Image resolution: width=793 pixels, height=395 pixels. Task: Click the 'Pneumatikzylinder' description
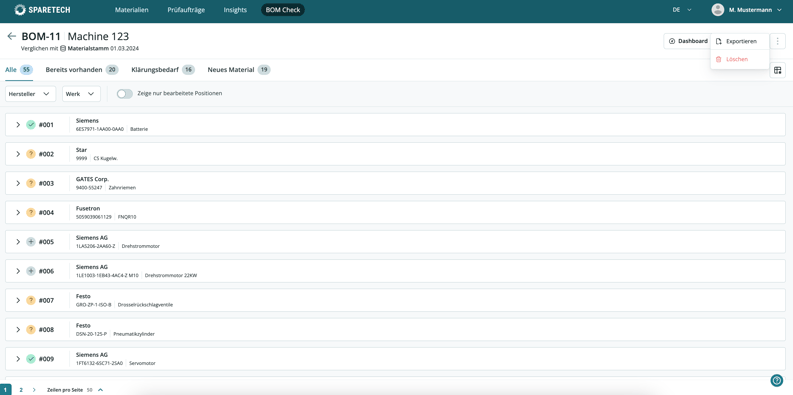pyautogui.click(x=134, y=334)
